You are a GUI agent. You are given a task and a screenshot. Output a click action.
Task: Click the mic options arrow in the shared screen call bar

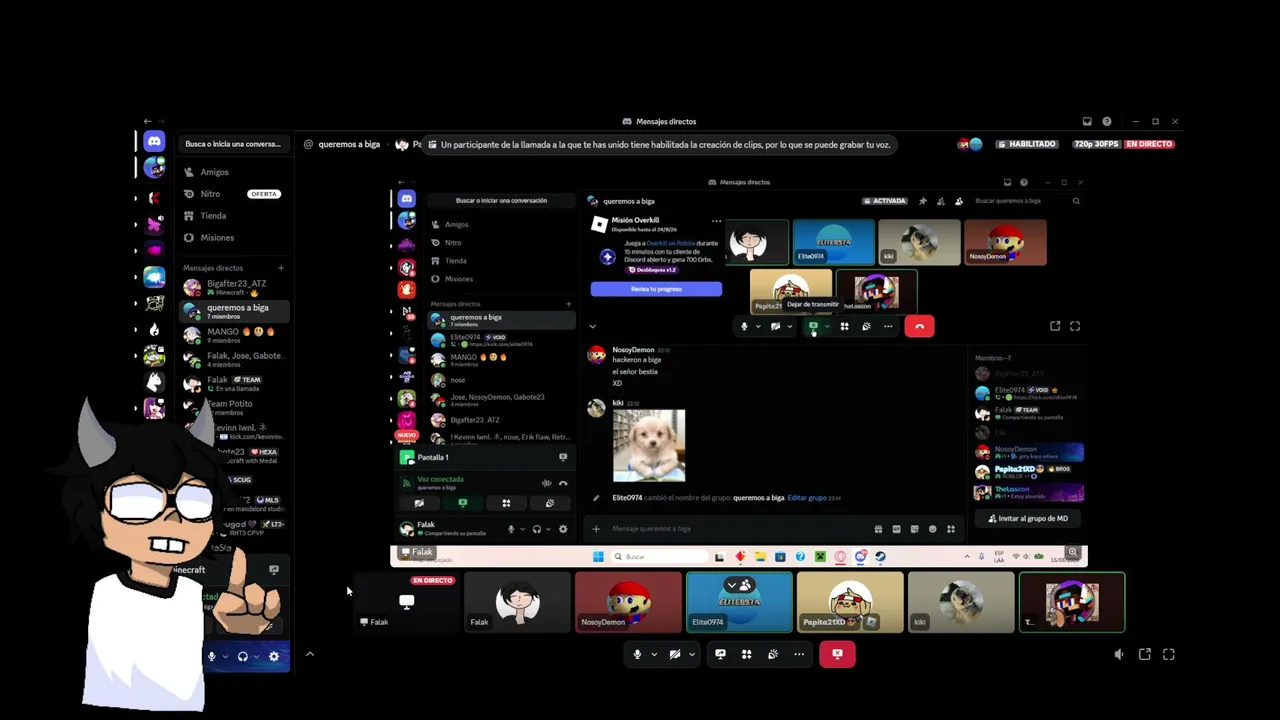pyautogui.click(x=757, y=326)
